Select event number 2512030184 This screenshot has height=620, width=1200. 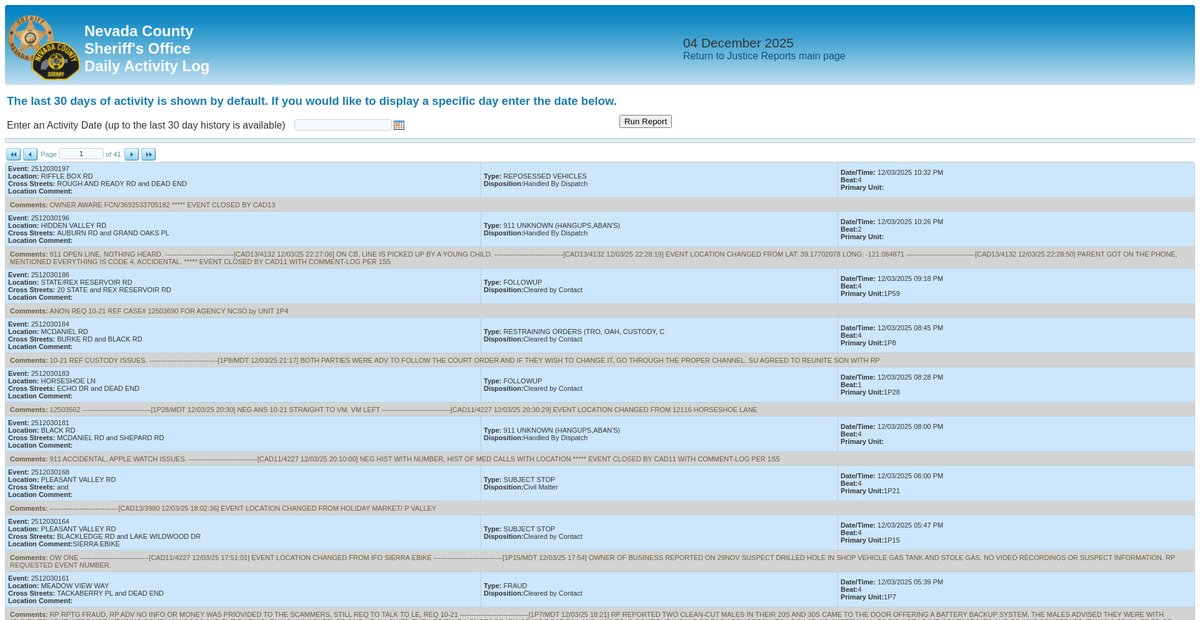click(50, 324)
